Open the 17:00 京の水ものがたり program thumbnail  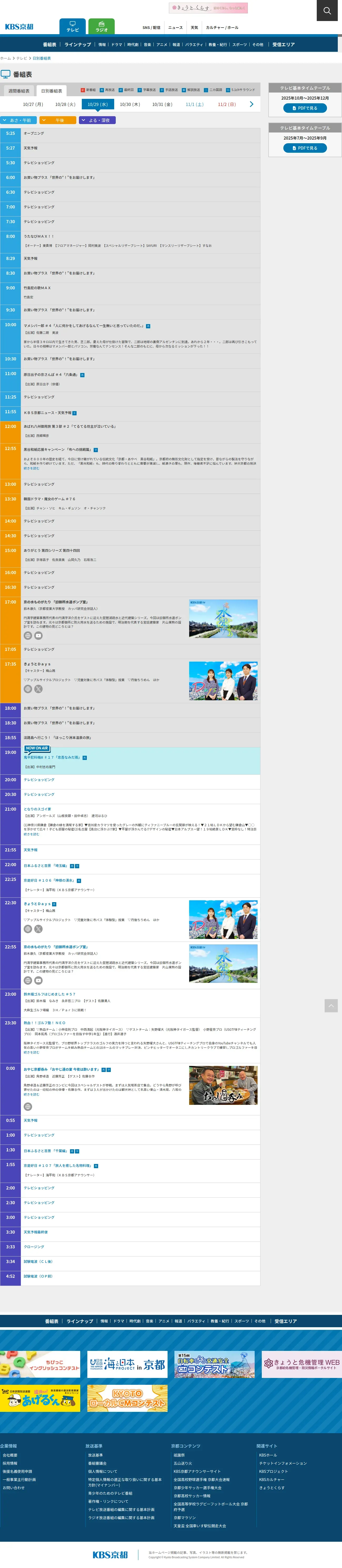[x=223, y=619]
